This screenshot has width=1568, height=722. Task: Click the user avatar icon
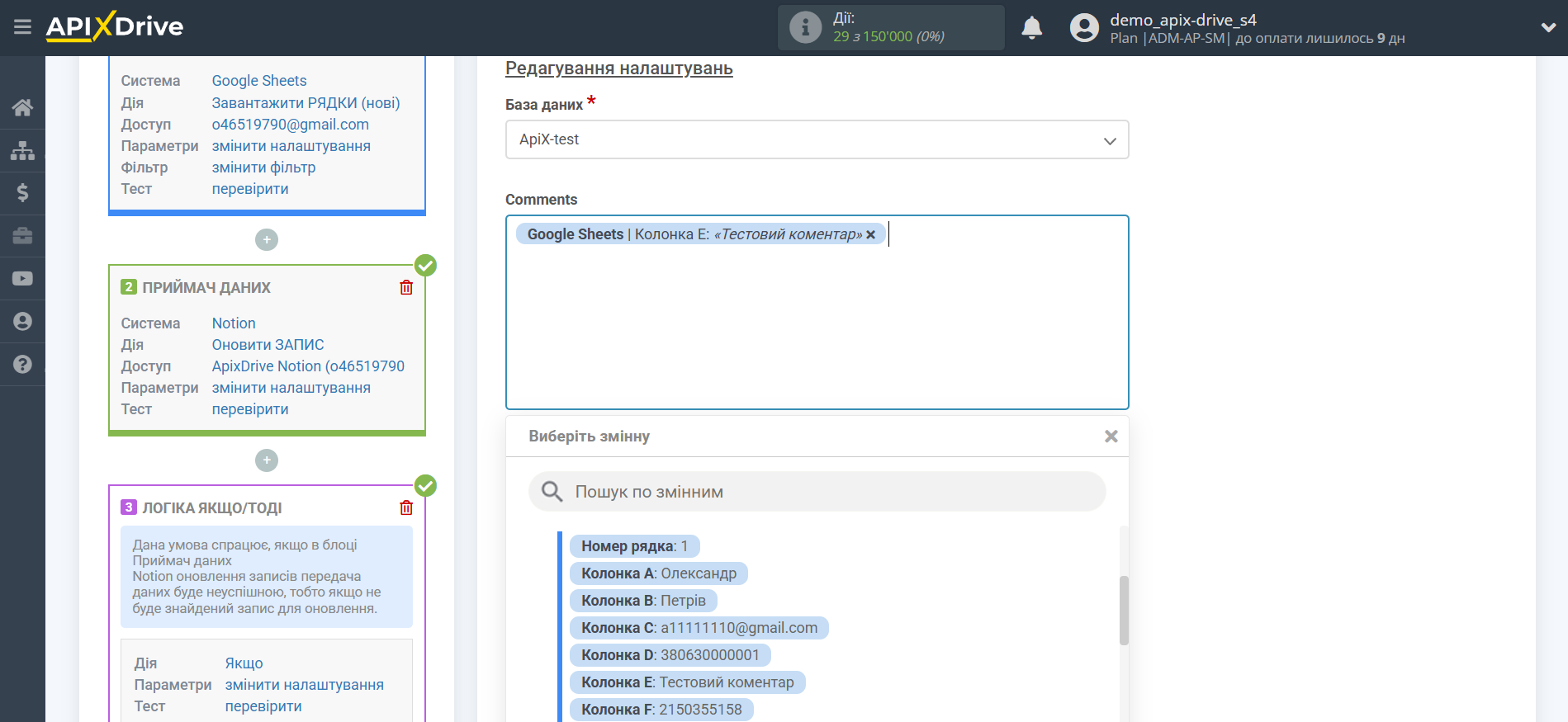(1084, 28)
